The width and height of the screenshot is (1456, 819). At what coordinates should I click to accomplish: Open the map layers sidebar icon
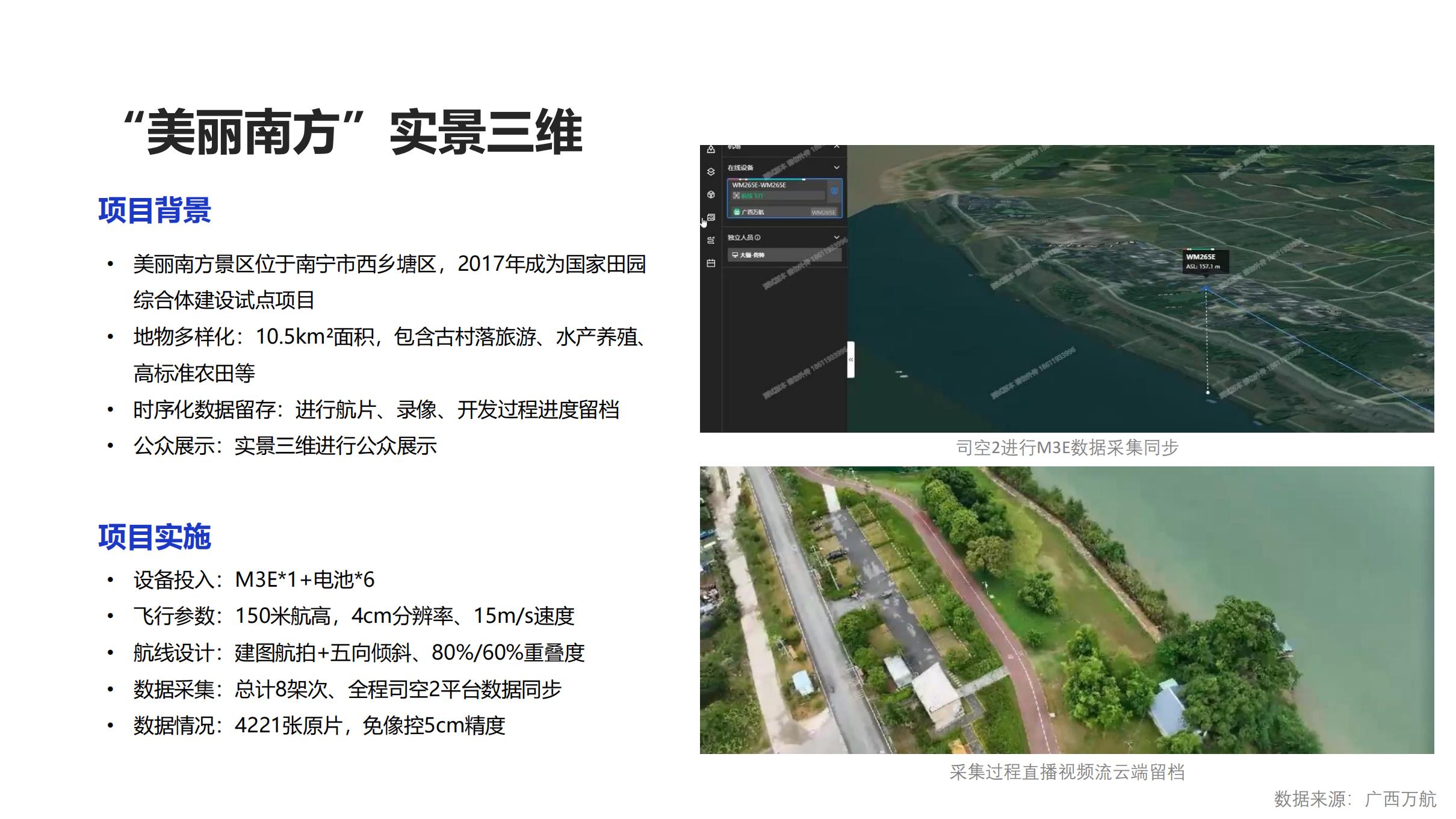(711, 172)
